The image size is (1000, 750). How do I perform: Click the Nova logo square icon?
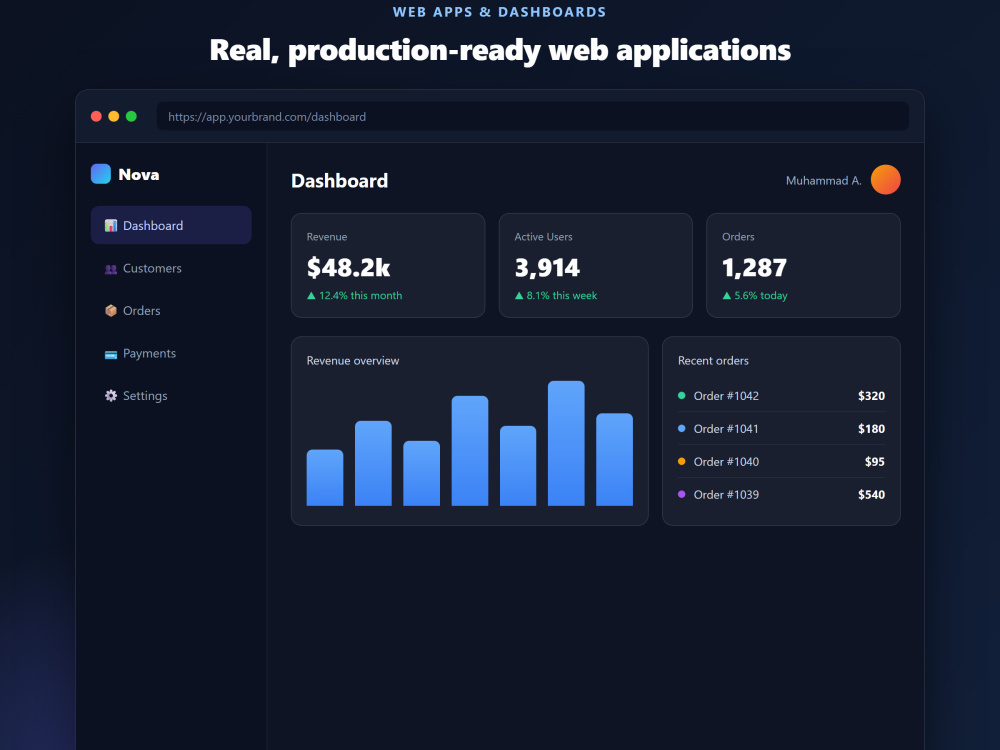tap(101, 174)
